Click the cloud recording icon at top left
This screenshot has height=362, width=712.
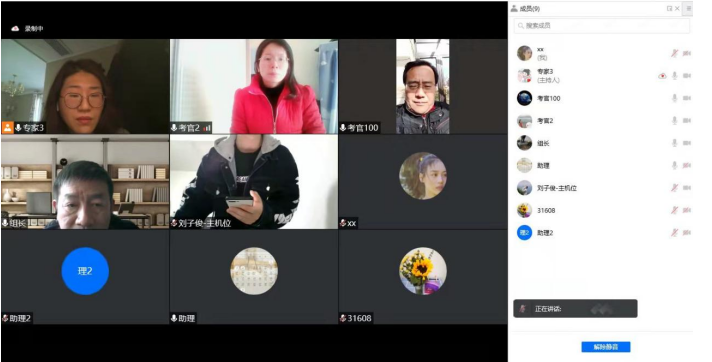[x=15, y=28]
